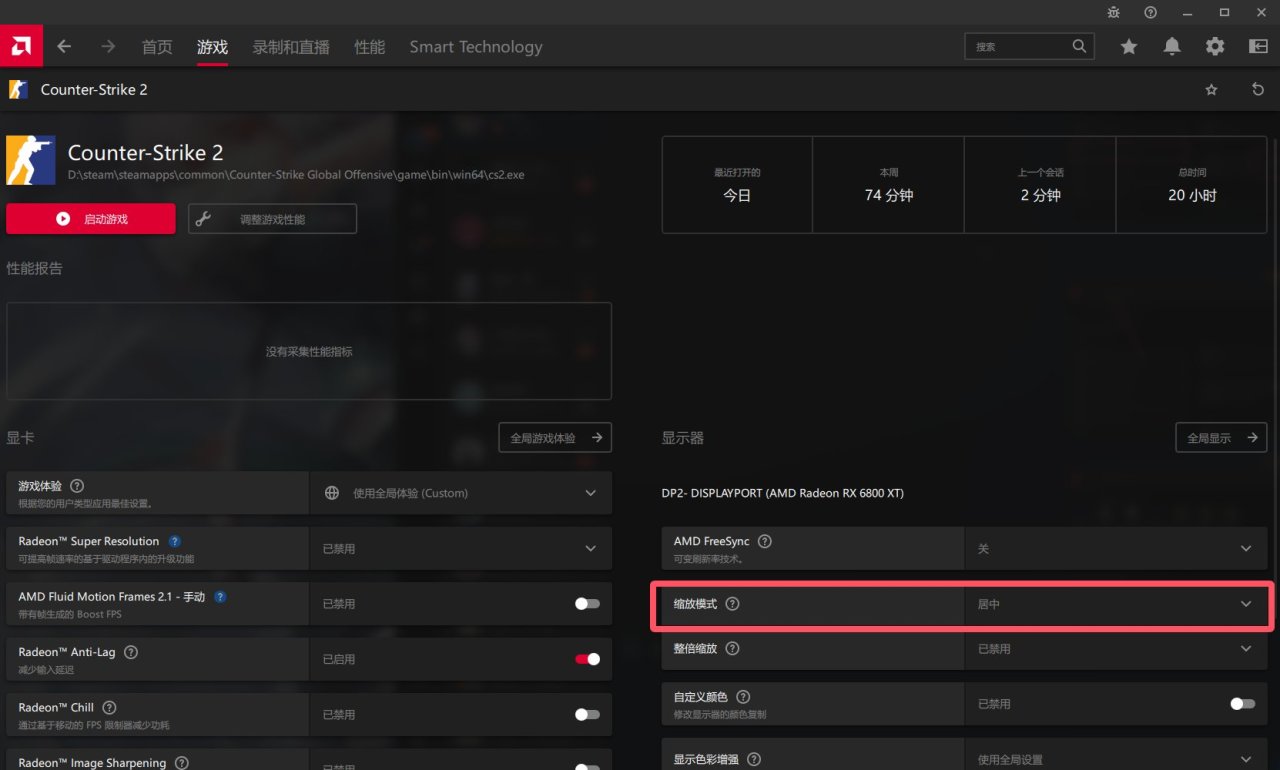1280x770 pixels.
Task: Click the 没有采集性能指标 message
Action: click(x=309, y=352)
